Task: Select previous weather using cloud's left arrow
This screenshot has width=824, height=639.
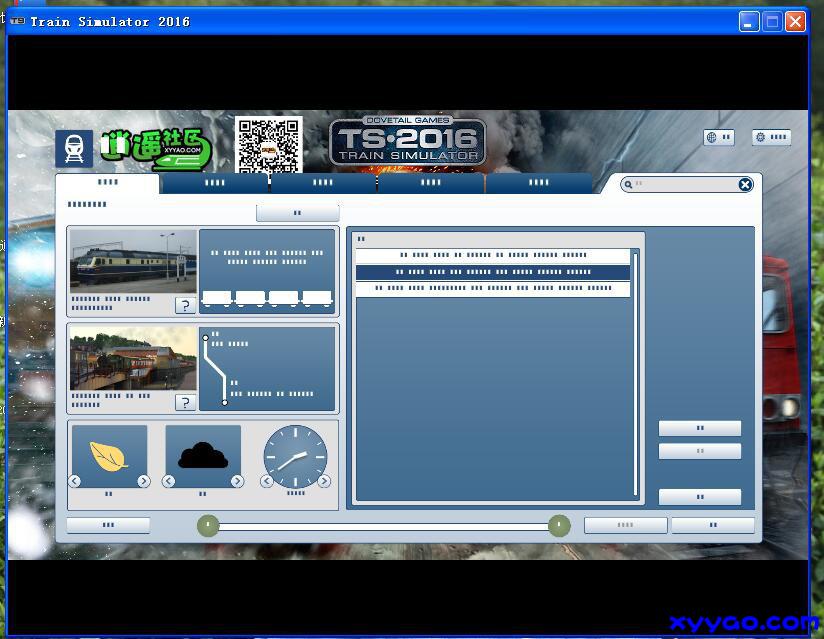Action: click(169, 481)
